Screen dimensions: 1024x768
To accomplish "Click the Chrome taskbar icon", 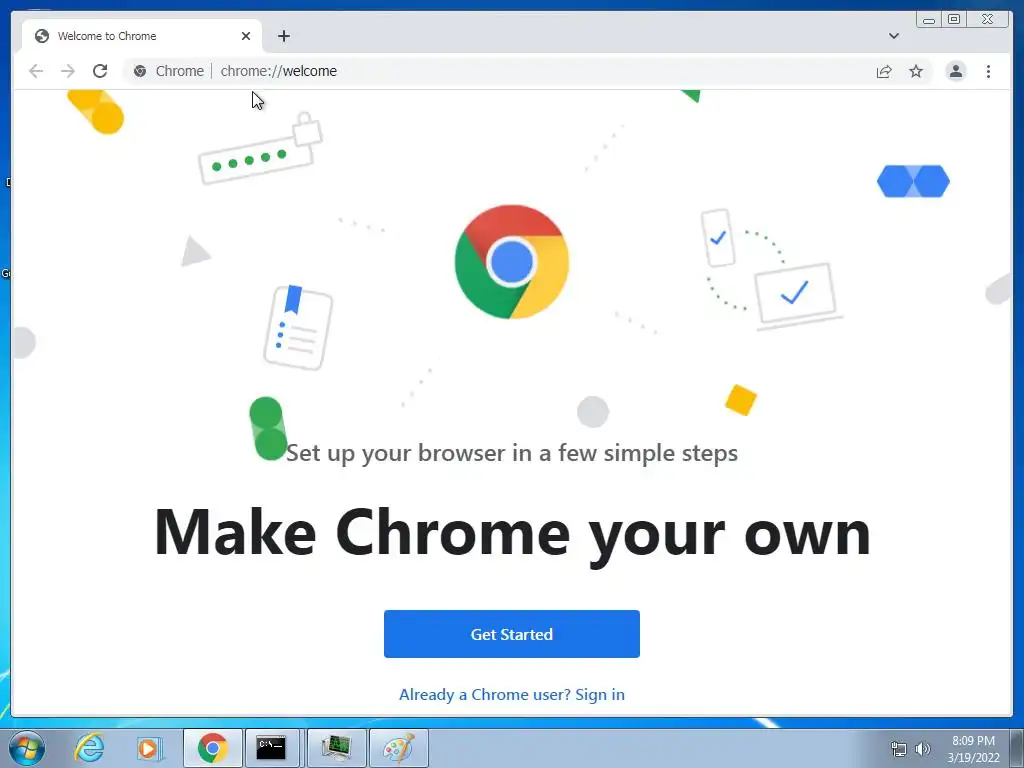I will tap(212, 748).
